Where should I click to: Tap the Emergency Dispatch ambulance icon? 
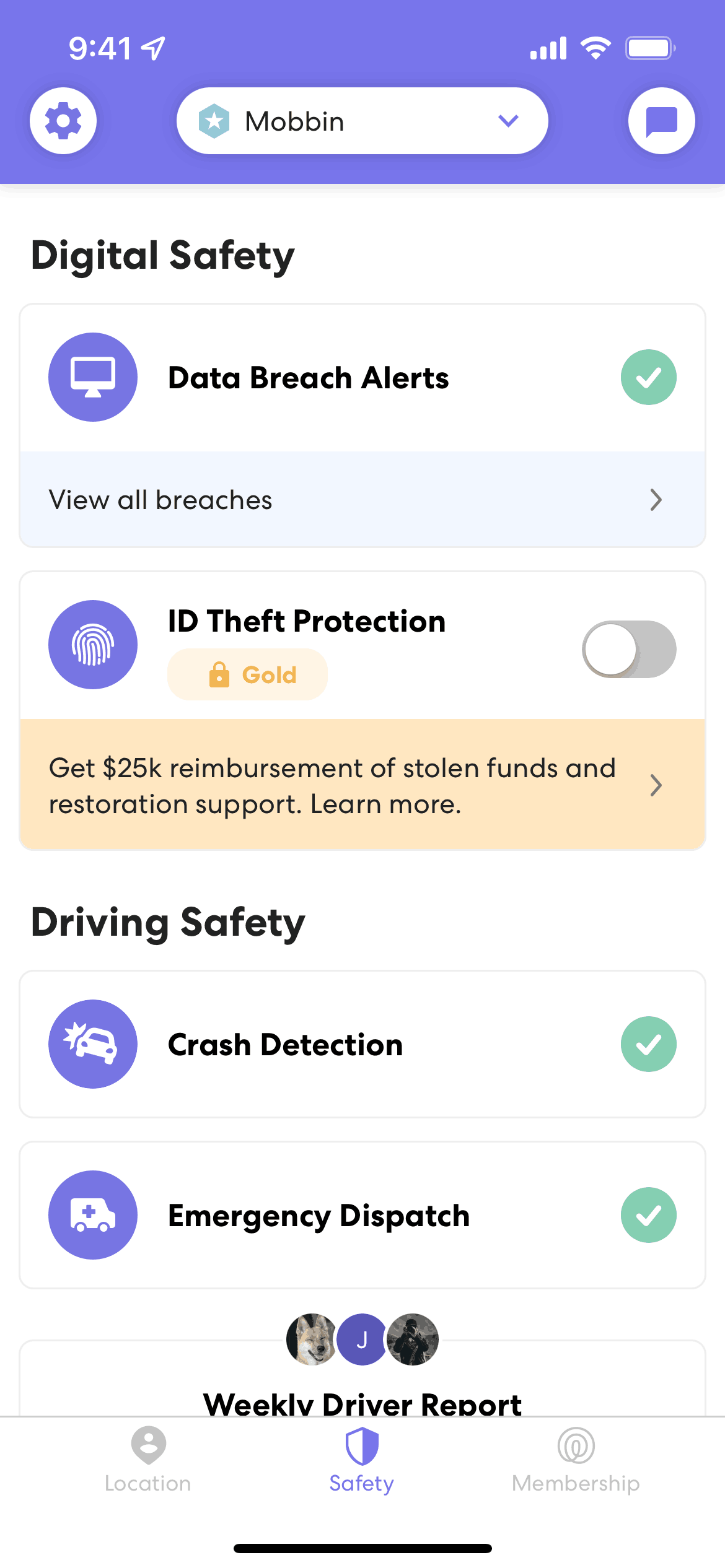(x=93, y=1215)
